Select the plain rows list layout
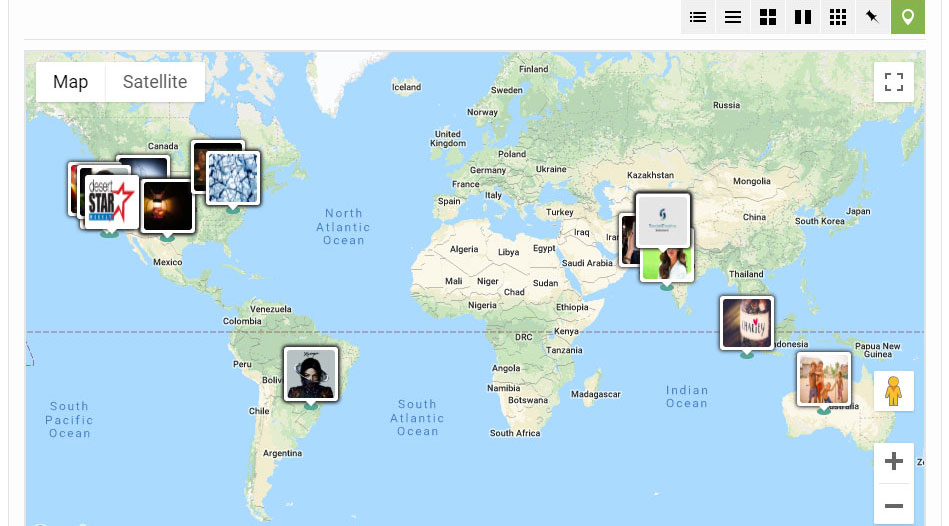The image size is (949, 526). (x=733, y=17)
